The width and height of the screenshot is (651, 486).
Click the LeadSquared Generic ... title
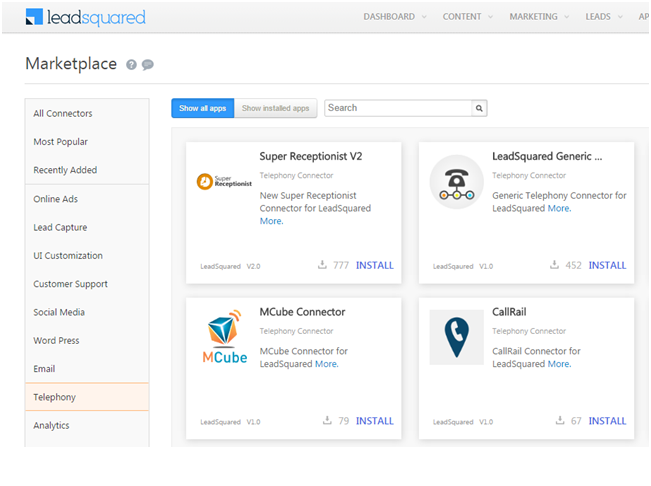pos(547,156)
